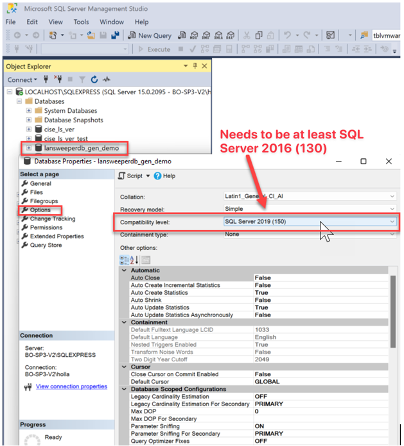This screenshot has width=404, height=446.
Task: Open the Containment type dropdown
Action: click(392, 234)
